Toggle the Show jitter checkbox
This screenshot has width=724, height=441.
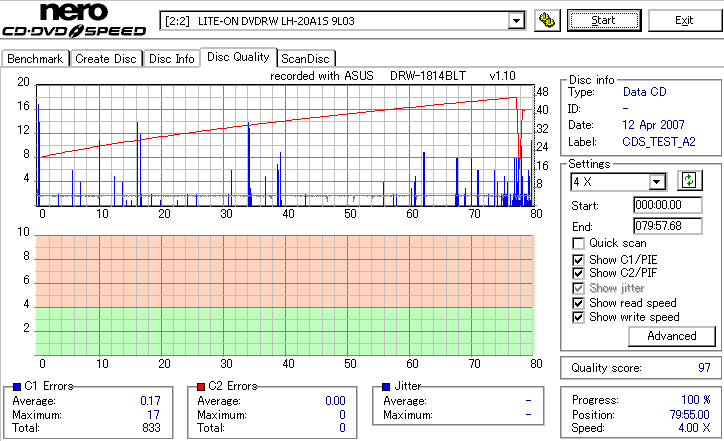click(578, 288)
